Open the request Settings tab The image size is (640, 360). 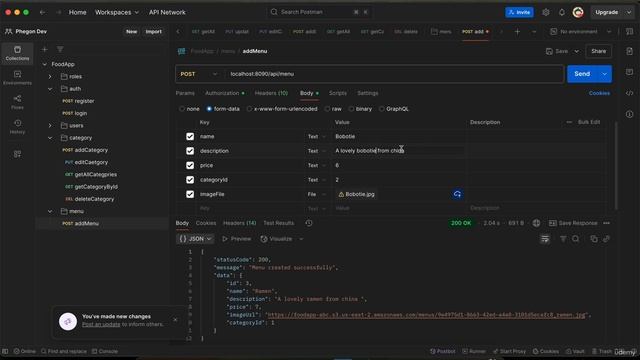(x=367, y=93)
